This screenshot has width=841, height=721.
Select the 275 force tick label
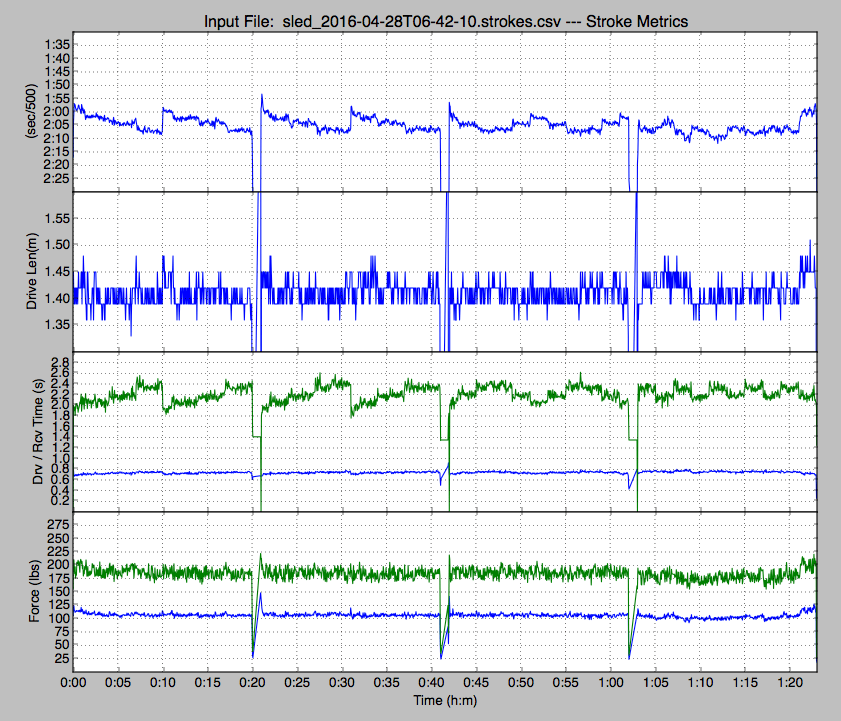tap(55, 524)
